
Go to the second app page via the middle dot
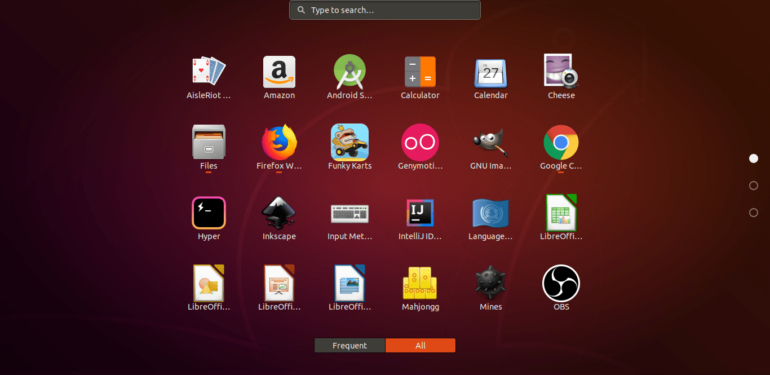pyautogui.click(x=753, y=186)
